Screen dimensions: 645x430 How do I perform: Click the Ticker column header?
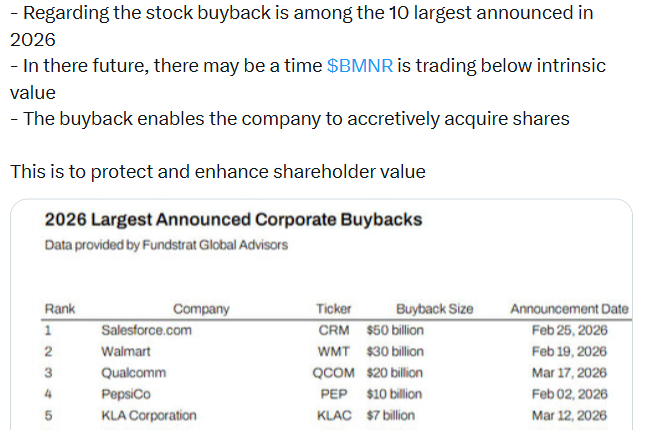[334, 309]
